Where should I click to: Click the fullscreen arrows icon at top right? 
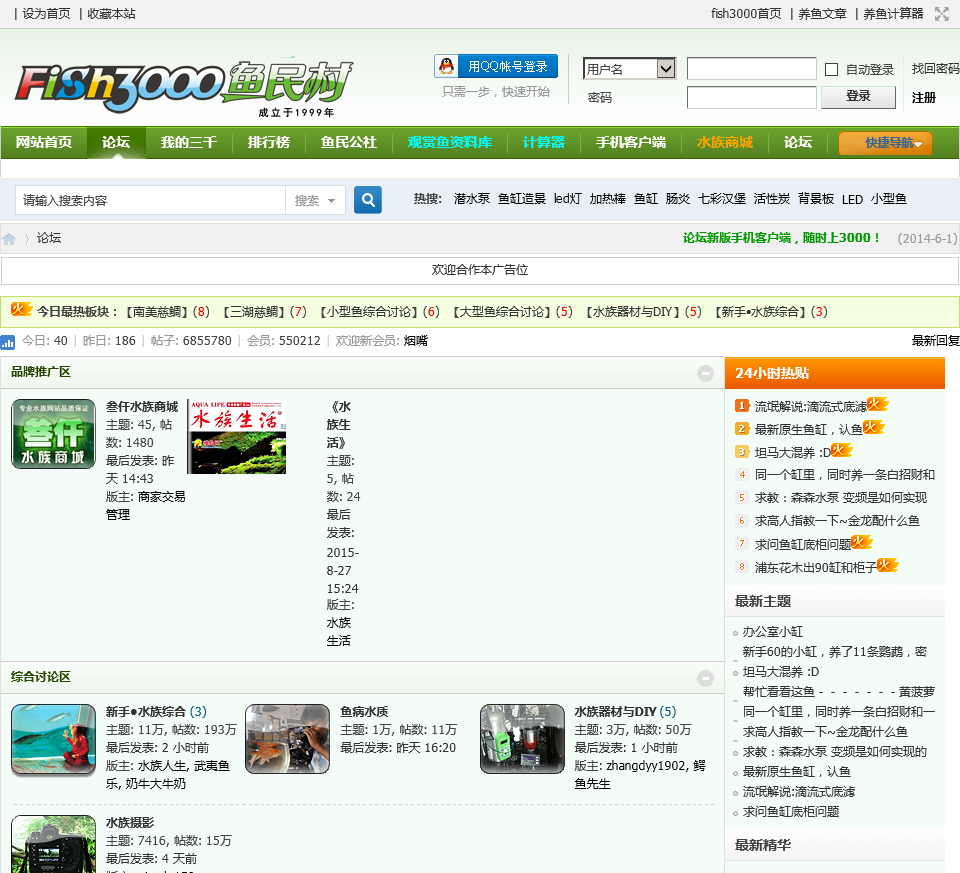pos(942,13)
